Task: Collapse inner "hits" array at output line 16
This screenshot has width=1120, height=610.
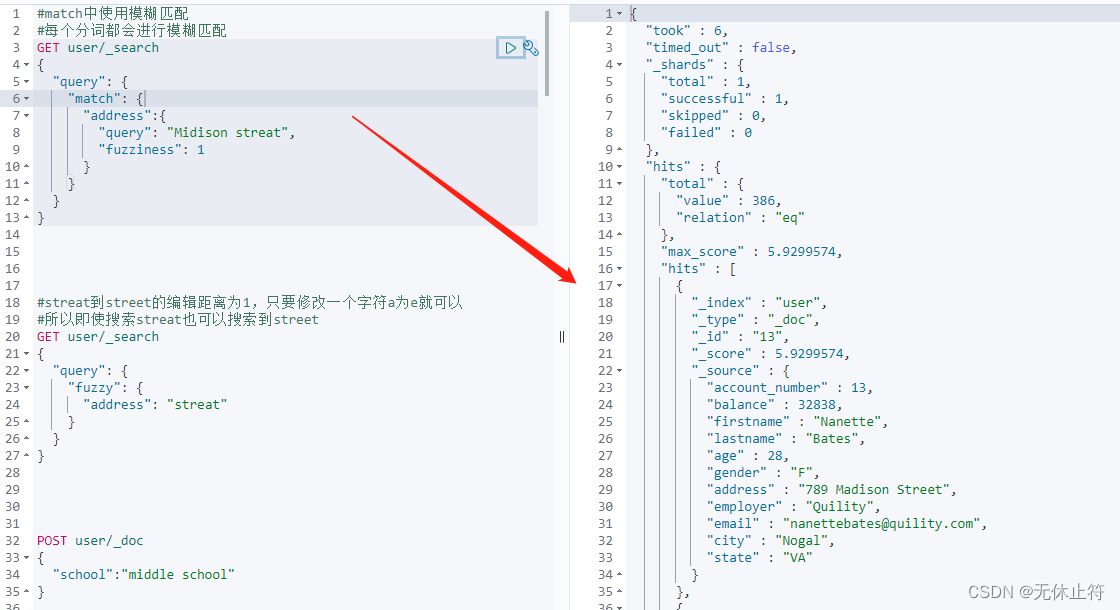Action: point(620,269)
